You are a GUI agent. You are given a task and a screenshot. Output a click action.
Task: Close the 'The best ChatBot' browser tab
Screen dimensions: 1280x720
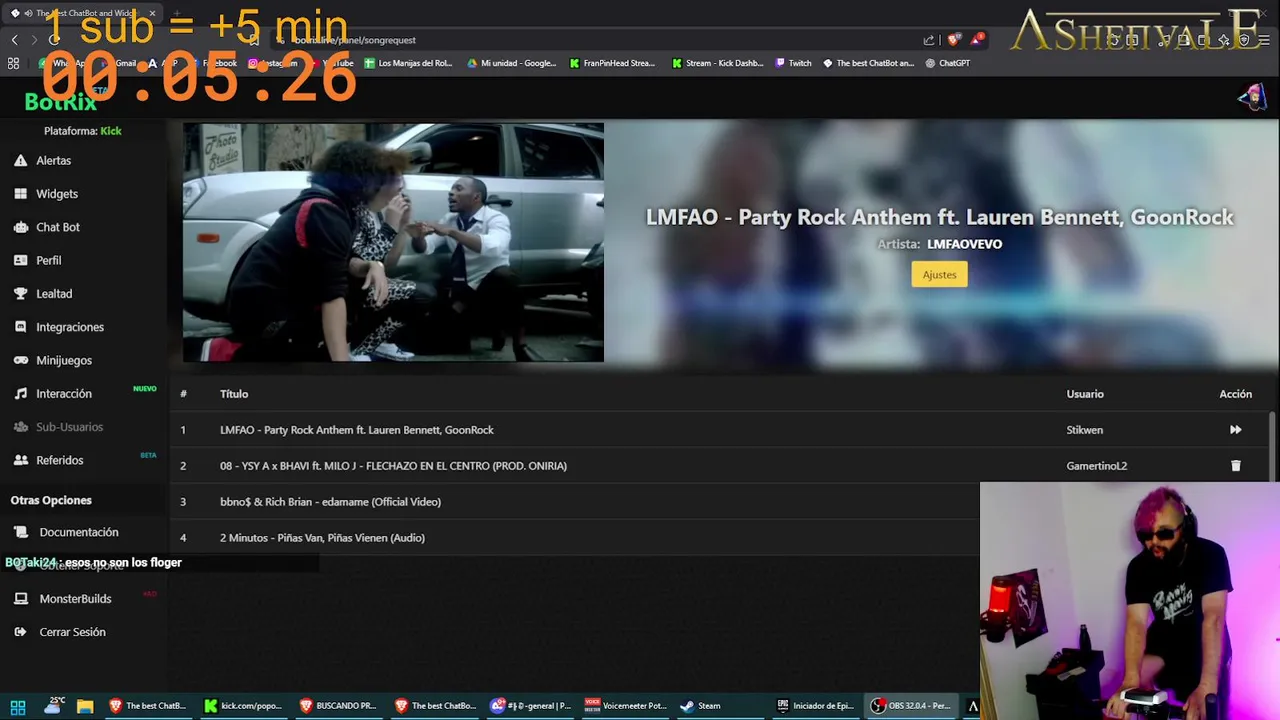[152, 14]
